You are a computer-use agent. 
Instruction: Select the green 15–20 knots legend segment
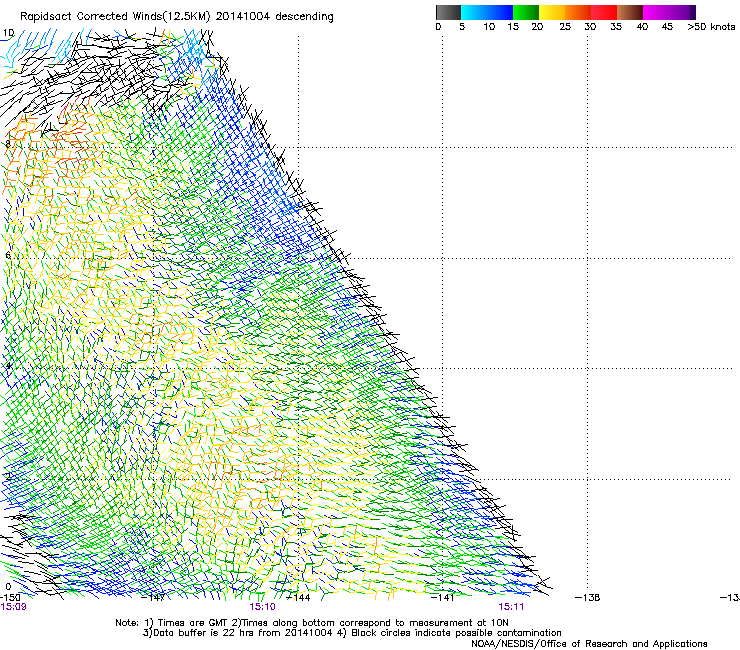(526, 12)
